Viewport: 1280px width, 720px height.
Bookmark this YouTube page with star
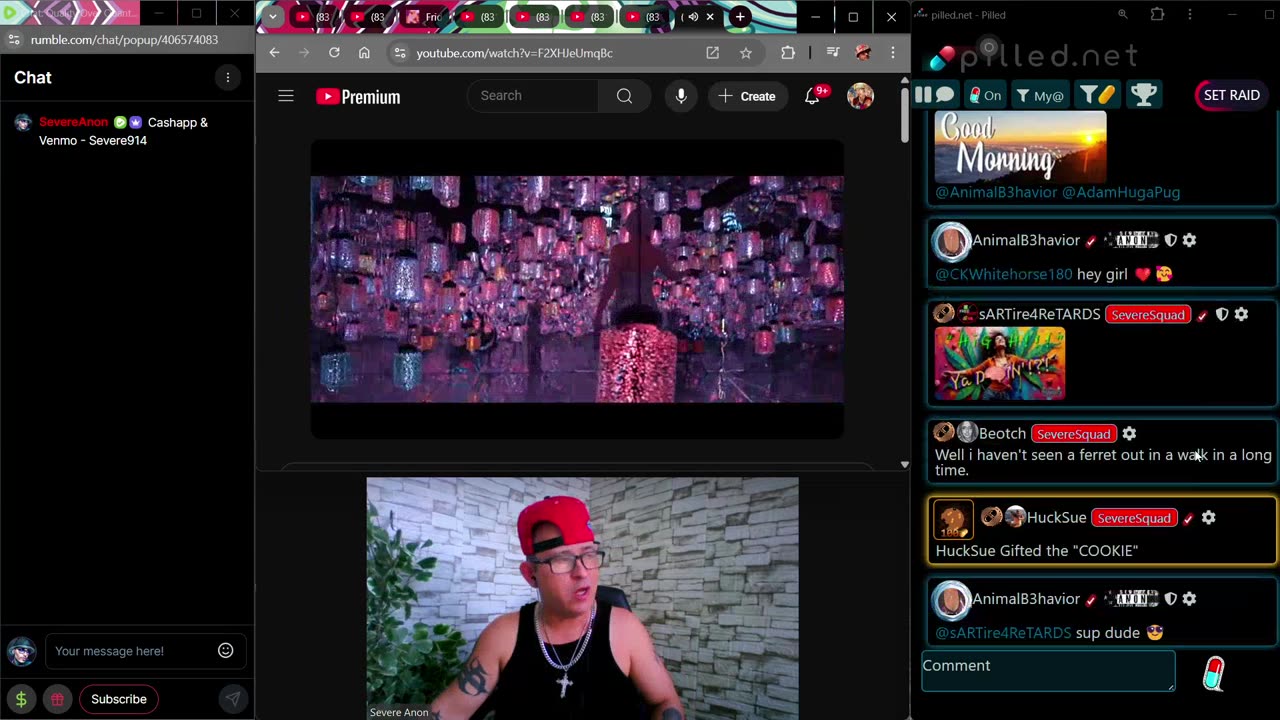tap(745, 53)
